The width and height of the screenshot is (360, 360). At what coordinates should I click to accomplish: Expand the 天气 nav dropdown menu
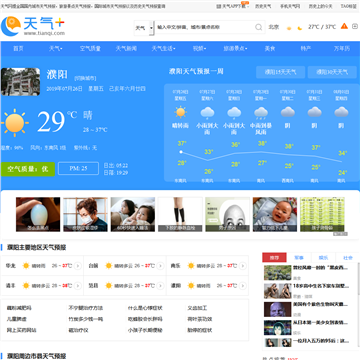[56, 49]
